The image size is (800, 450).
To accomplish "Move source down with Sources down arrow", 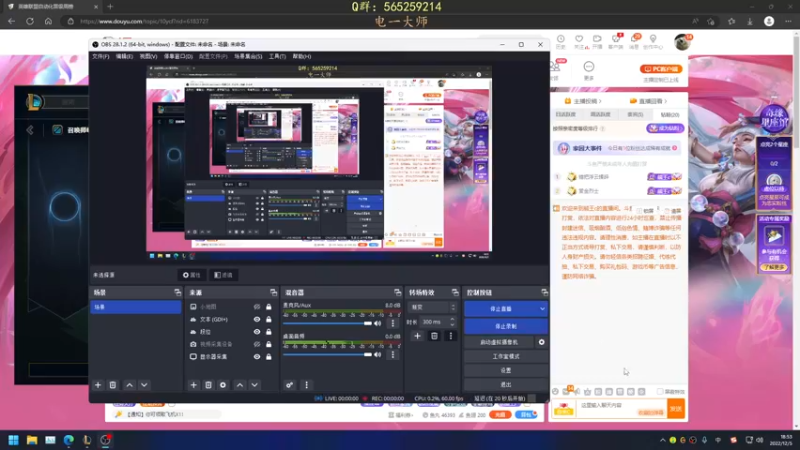I will (255, 385).
